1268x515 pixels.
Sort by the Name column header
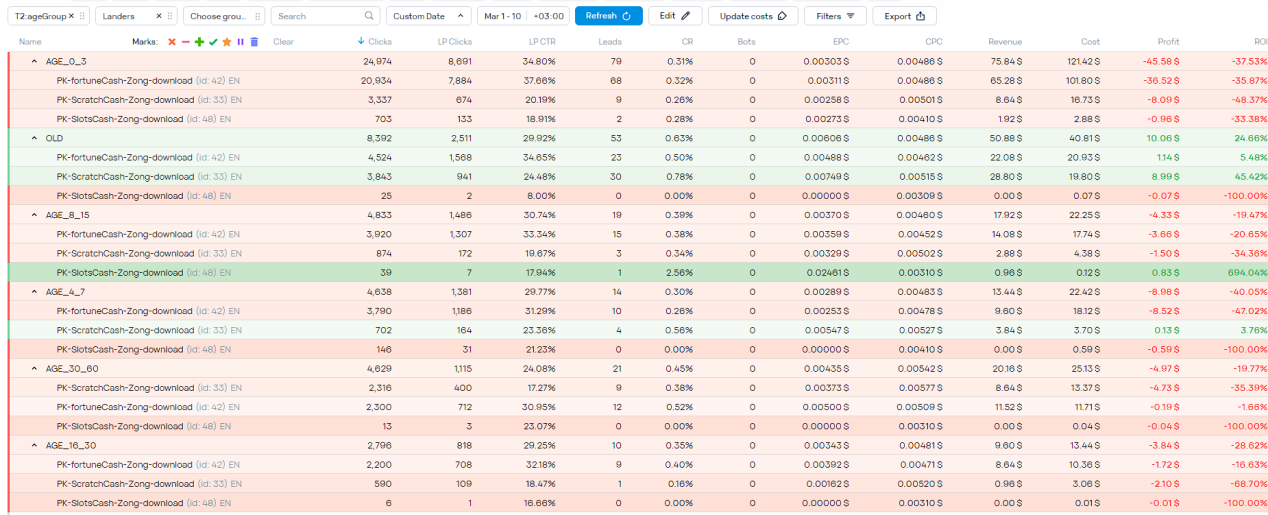(x=30, y=42)
